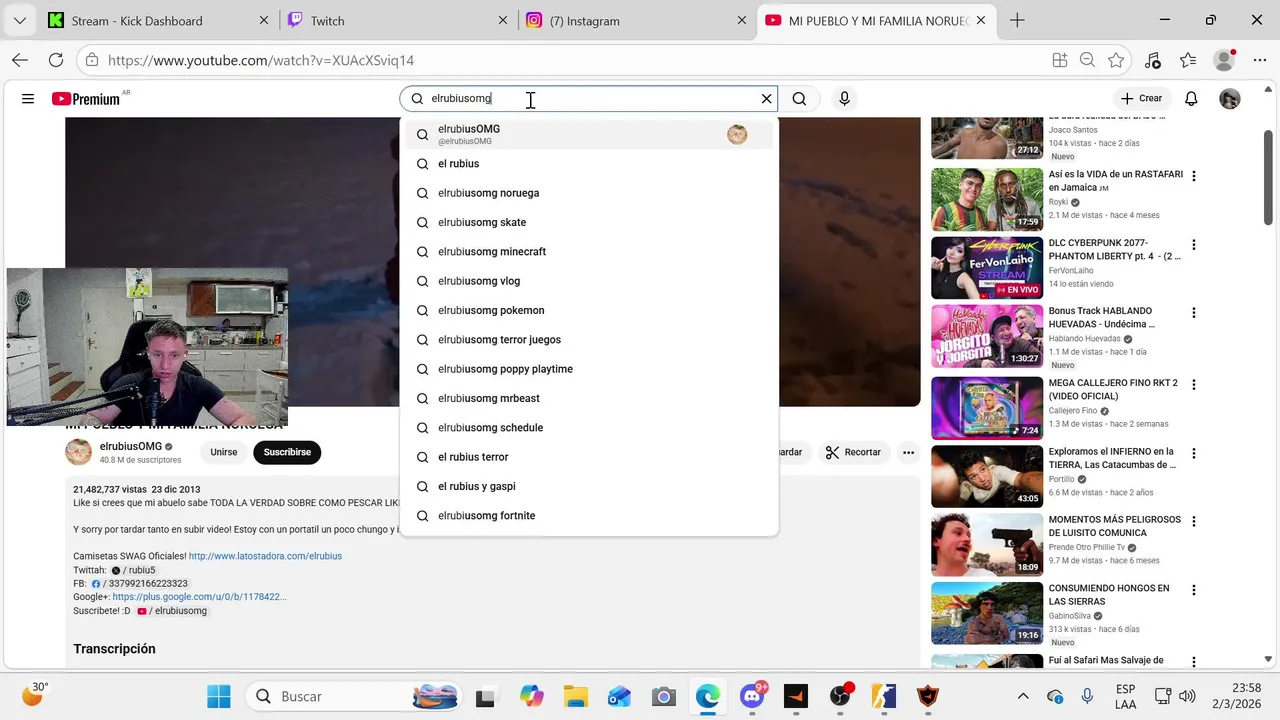Open more actions for MEGA CALLEJERO video

click(x=1193, y=384)
